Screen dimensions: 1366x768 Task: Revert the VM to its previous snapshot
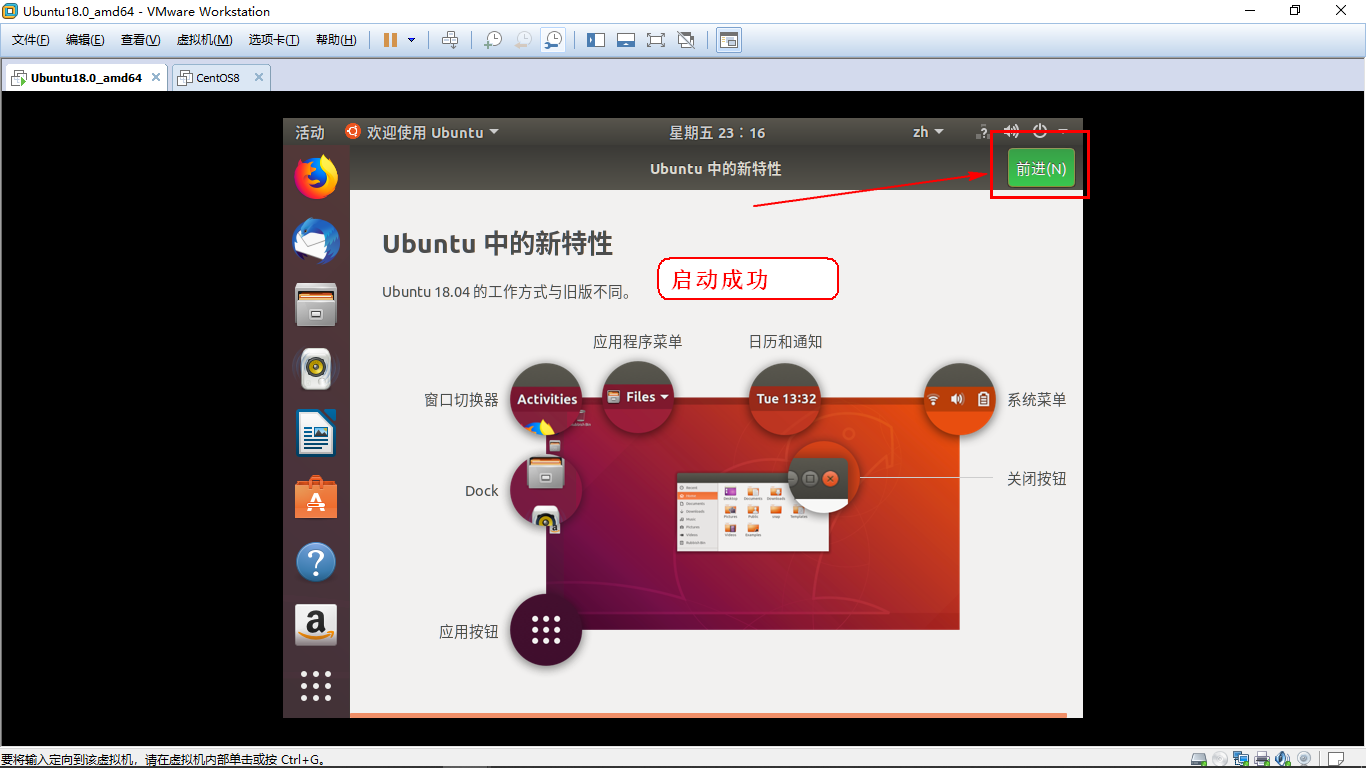point(523,40)
